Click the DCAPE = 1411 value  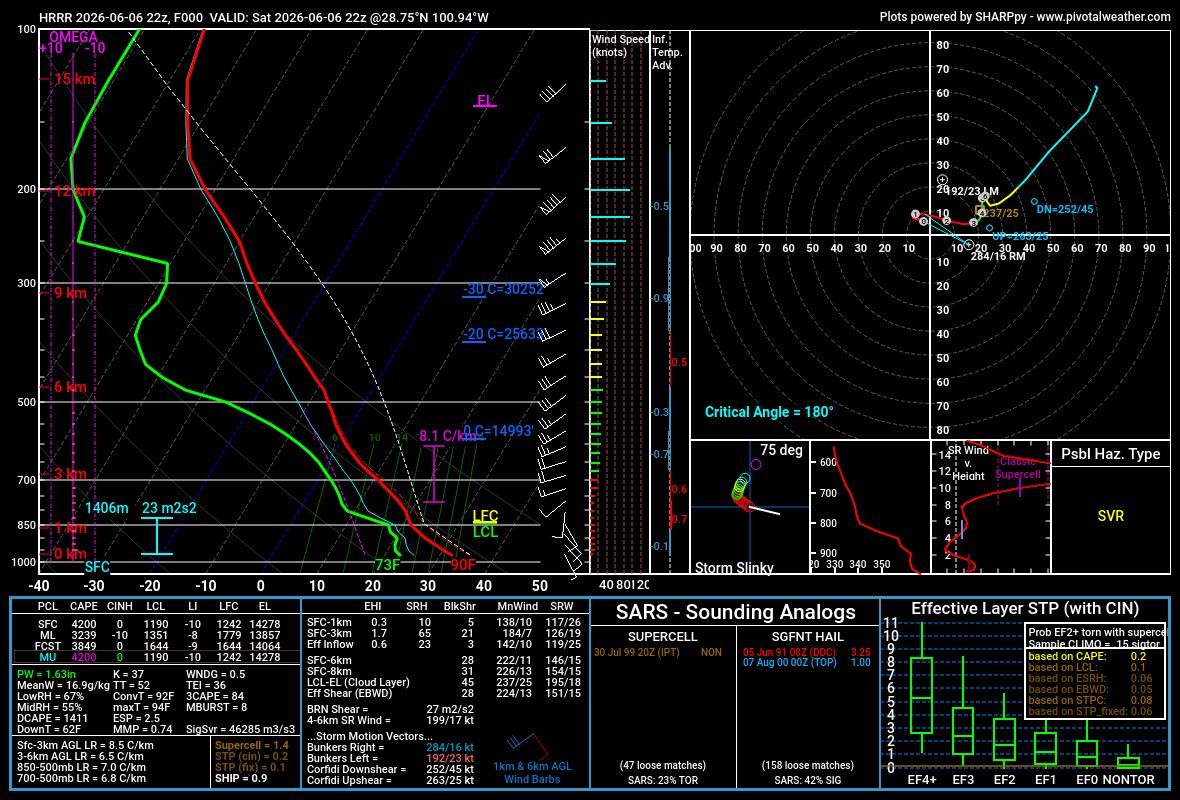point(53,719)
